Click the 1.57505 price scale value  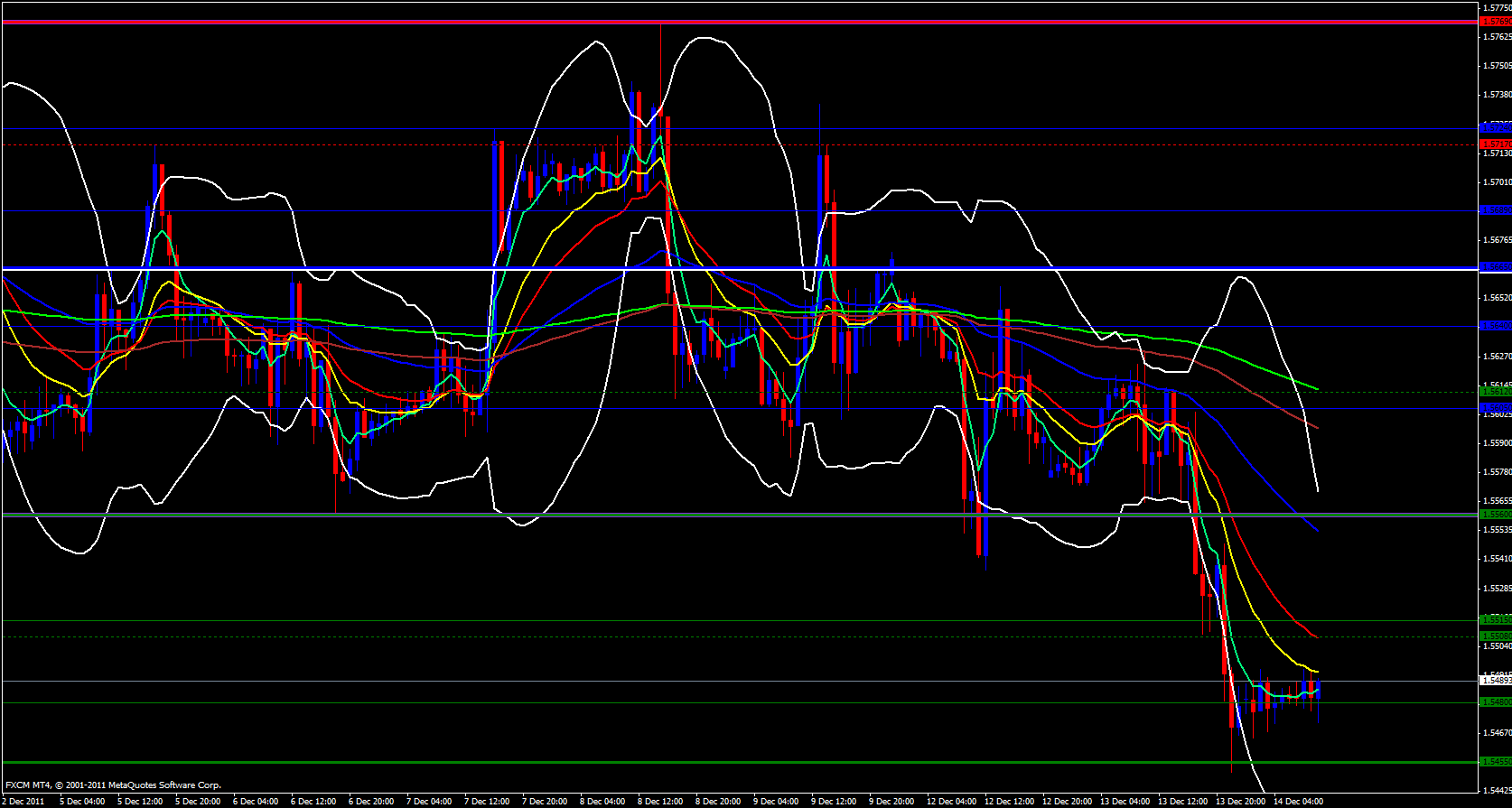[x=1497, y=66]
